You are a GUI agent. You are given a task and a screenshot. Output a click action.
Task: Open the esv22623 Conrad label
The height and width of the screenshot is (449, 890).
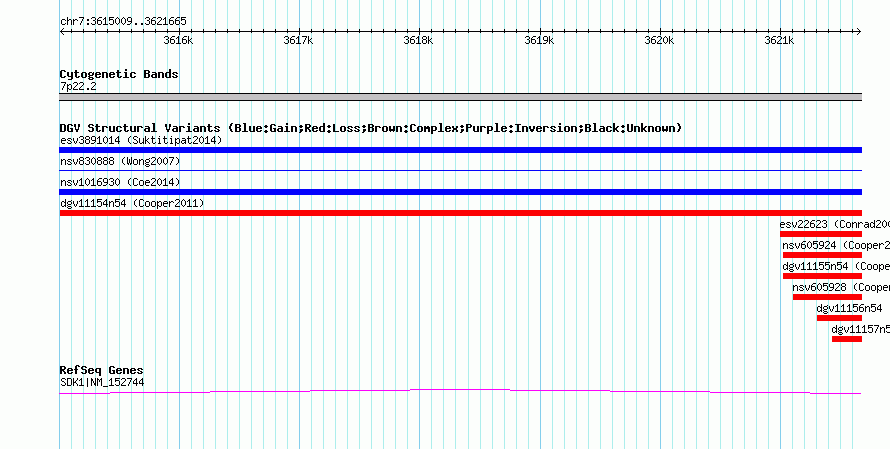tap(834, 224)
